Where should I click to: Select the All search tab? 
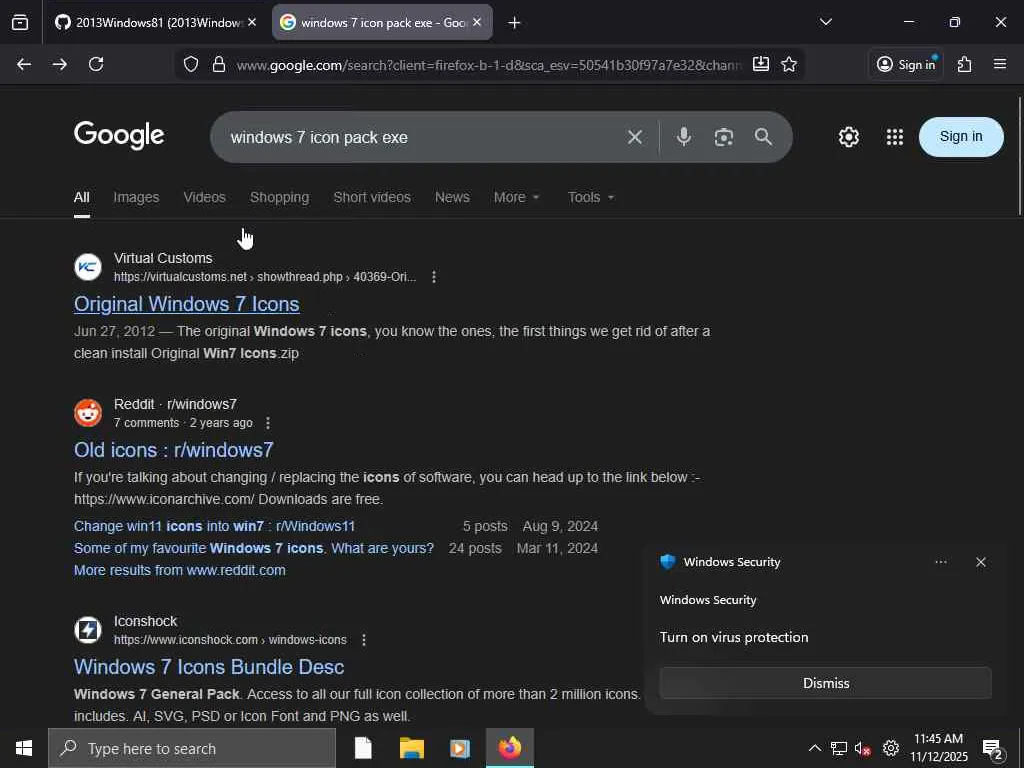(x=82, y=197)
